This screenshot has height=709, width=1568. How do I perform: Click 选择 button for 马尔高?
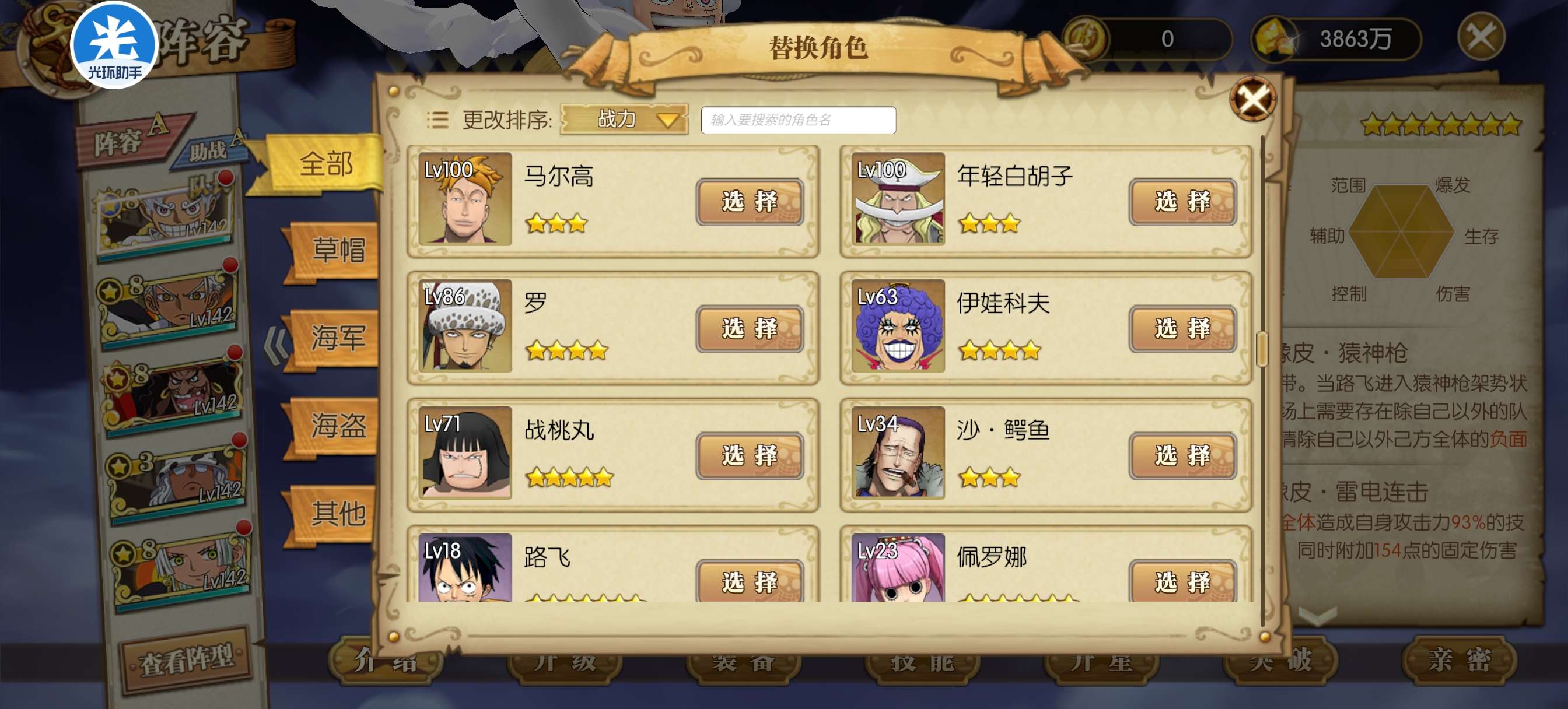click(750, 201)
